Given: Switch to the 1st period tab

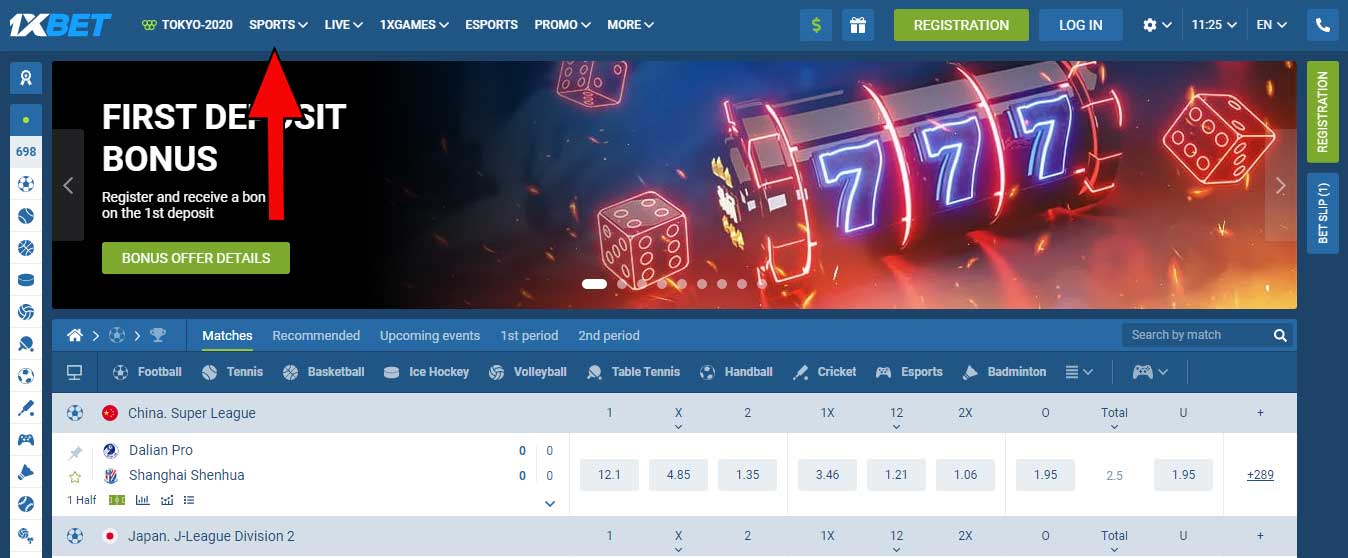Looking at the screenshot, I should (529, 336).
